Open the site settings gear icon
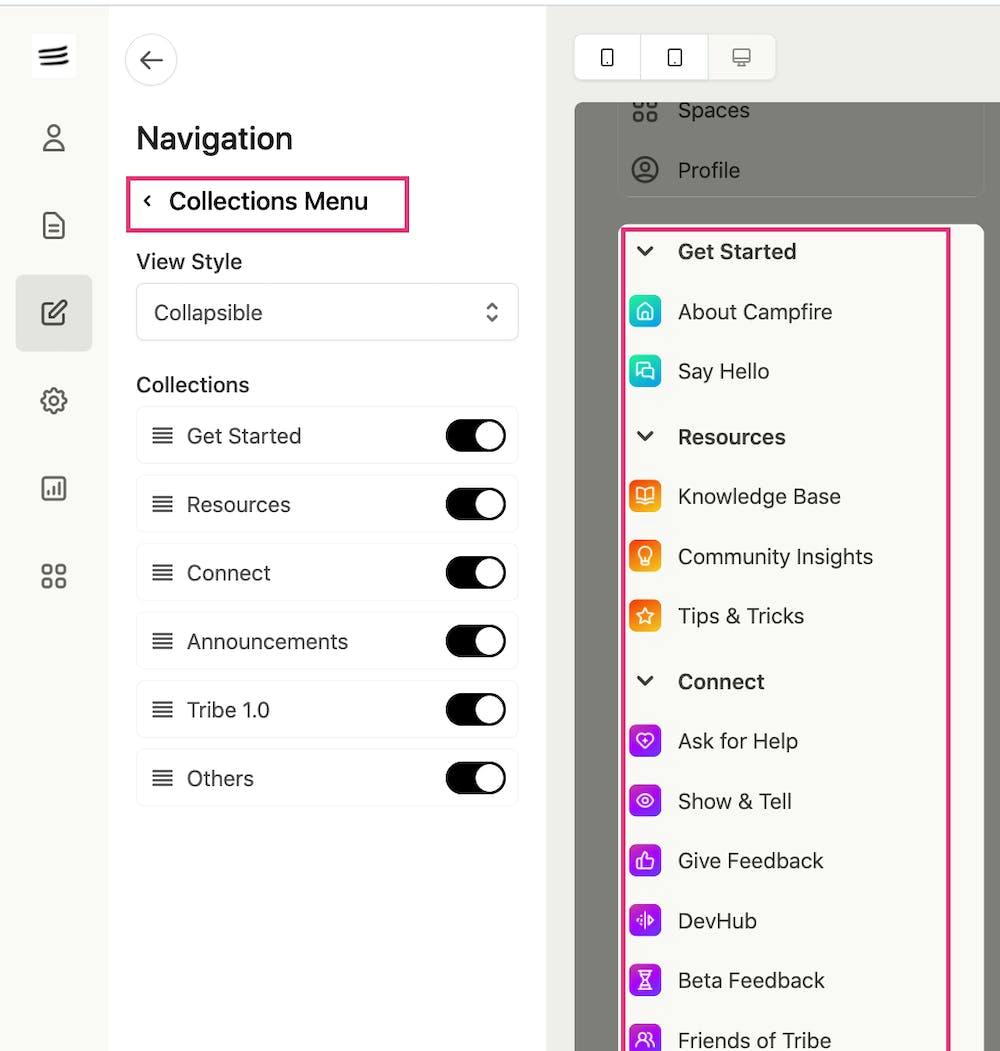The height and width of the screenshot is (1051, 1000). tap(54, 401)
